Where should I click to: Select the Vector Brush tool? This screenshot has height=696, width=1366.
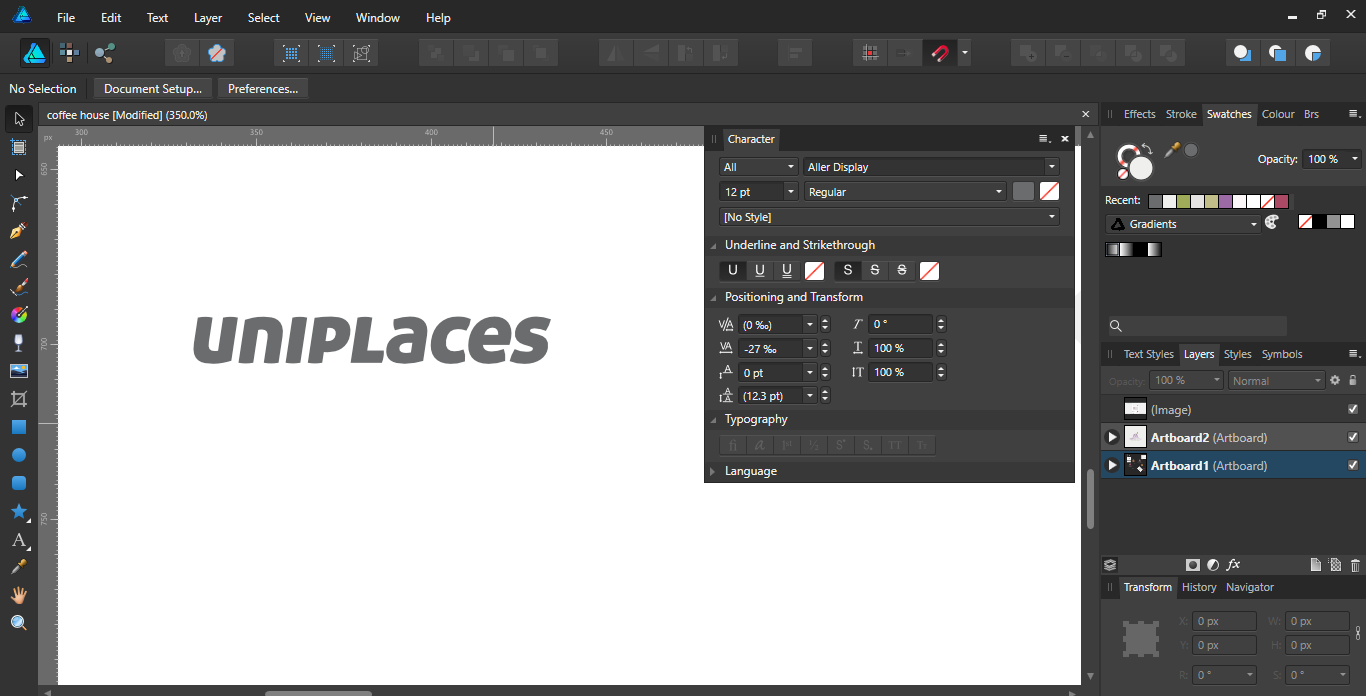[x=19, y=287]
